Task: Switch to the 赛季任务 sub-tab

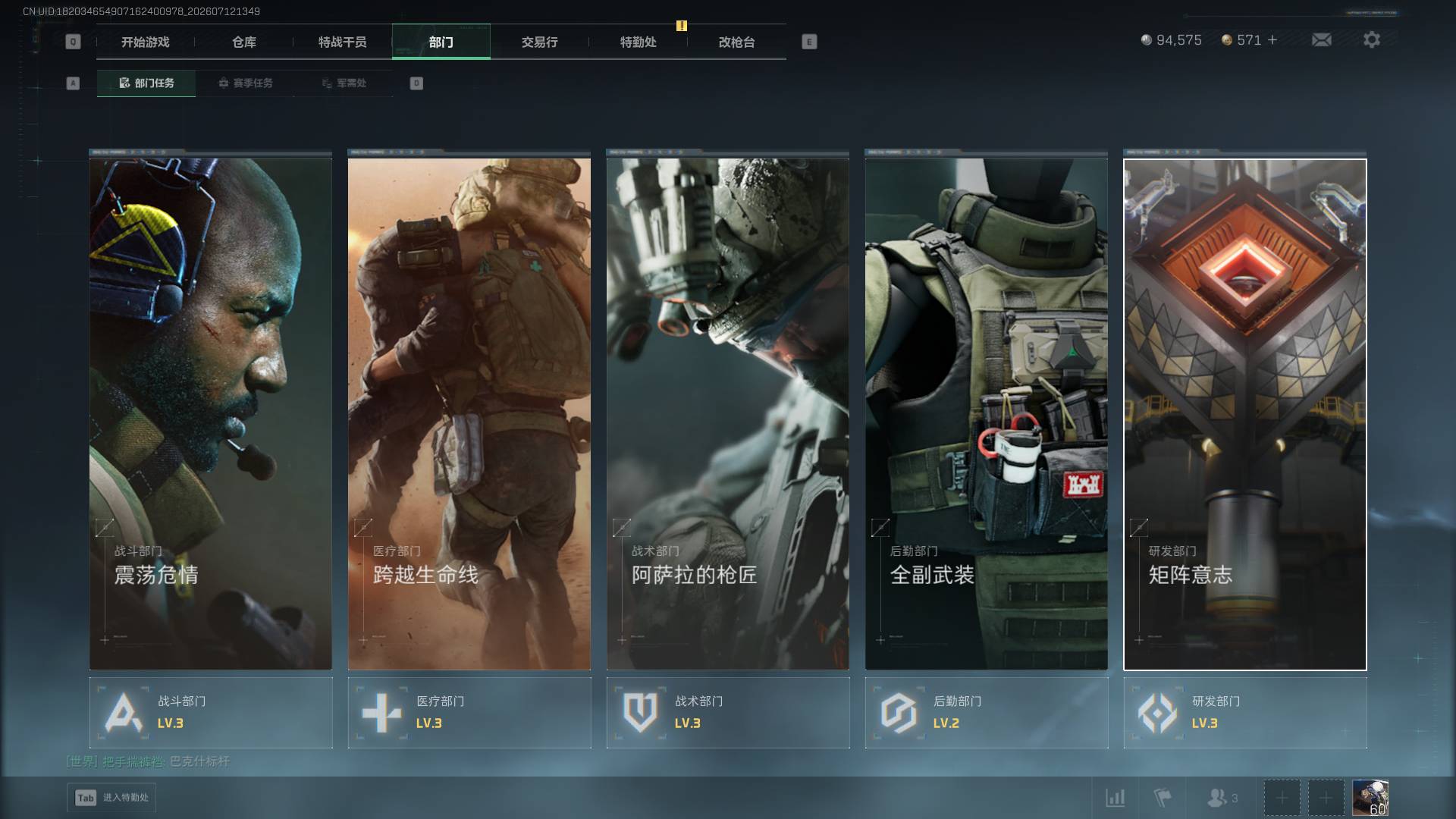Action: tap(245, 83)
